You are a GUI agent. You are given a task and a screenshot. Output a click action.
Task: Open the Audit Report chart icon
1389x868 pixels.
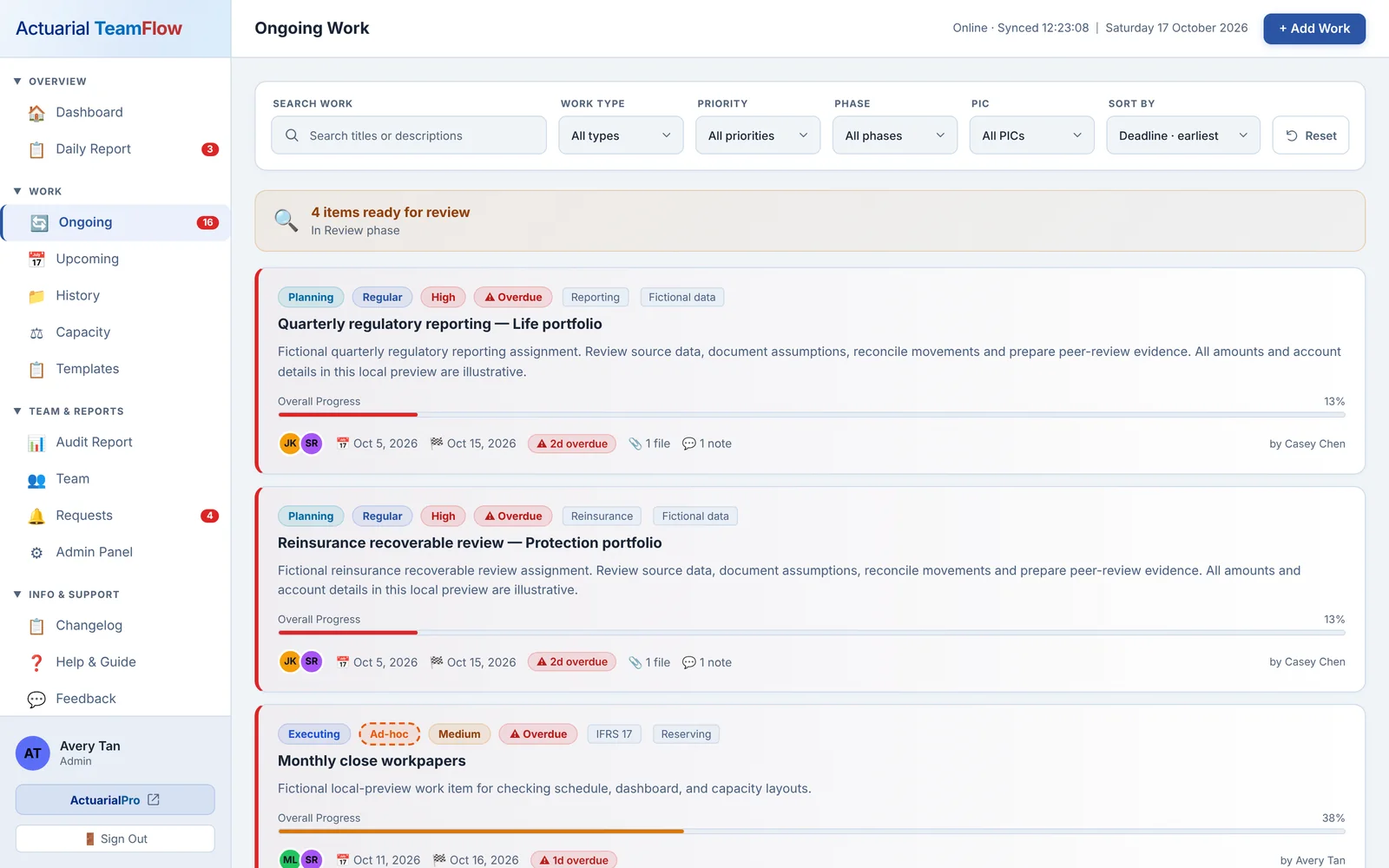(36, 443)
